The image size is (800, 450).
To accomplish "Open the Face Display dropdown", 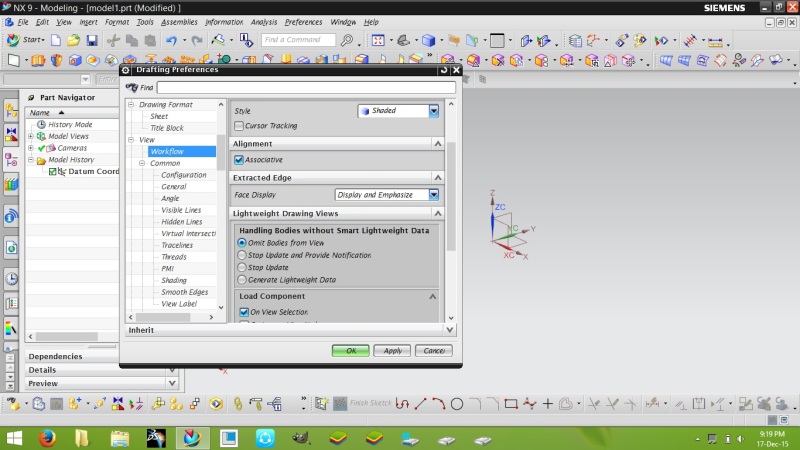I will (434, 195).
